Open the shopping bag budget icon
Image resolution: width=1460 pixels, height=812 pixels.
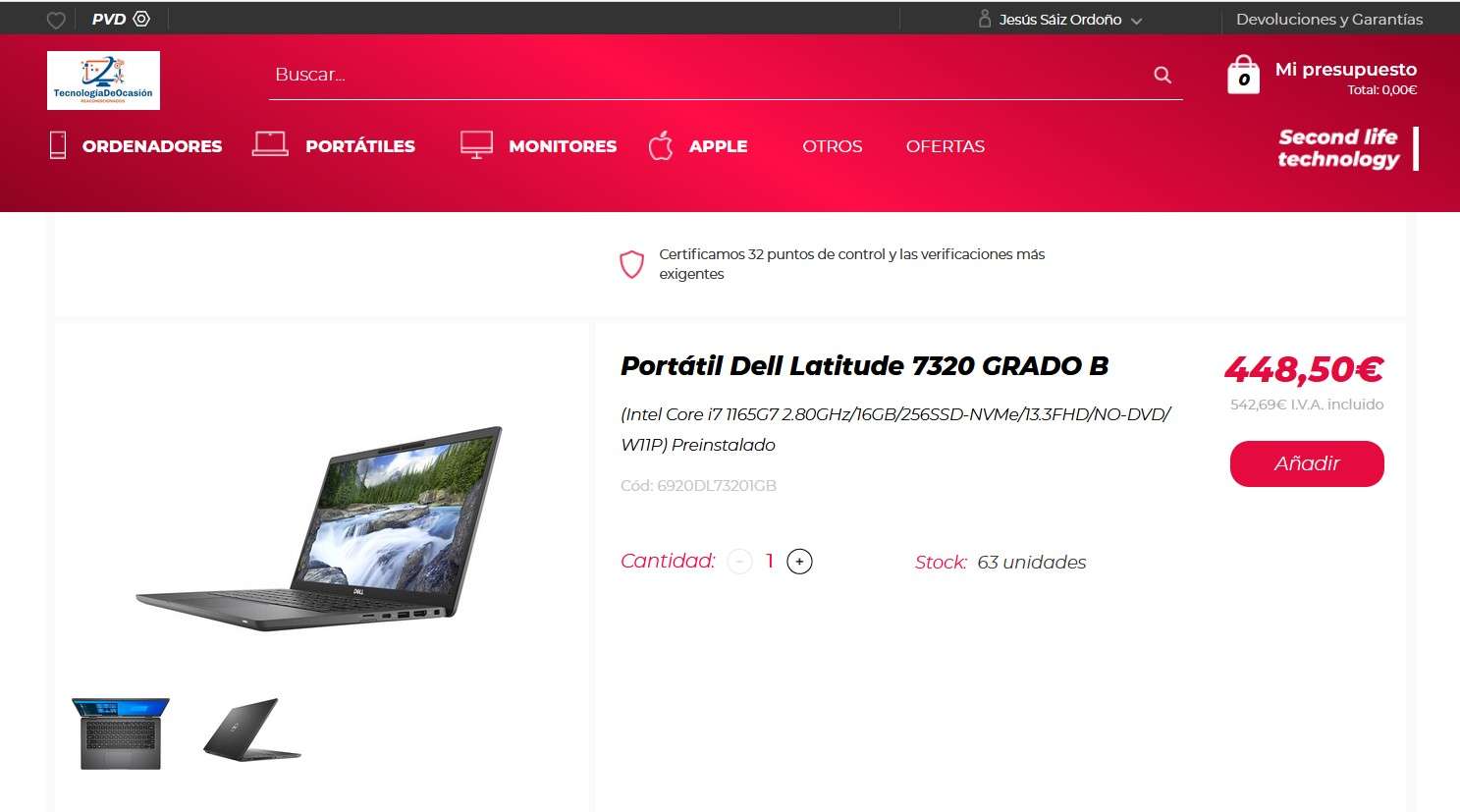pyautogui.click(x=1243, y=75)
